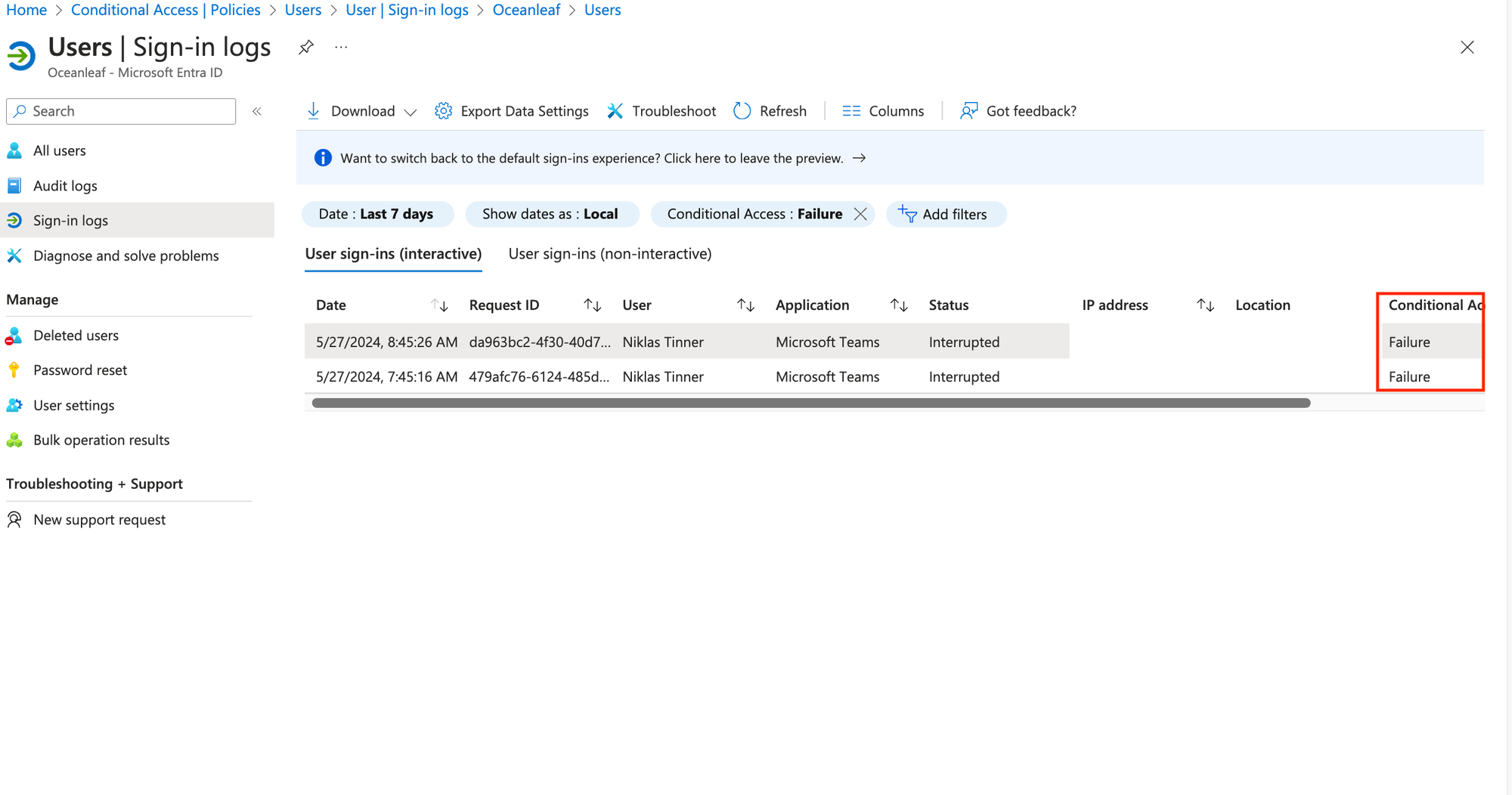1512x795 pixels.
Task: Go to User | Sign-in logs breadcrumb
Action: [x=407, y=10]
